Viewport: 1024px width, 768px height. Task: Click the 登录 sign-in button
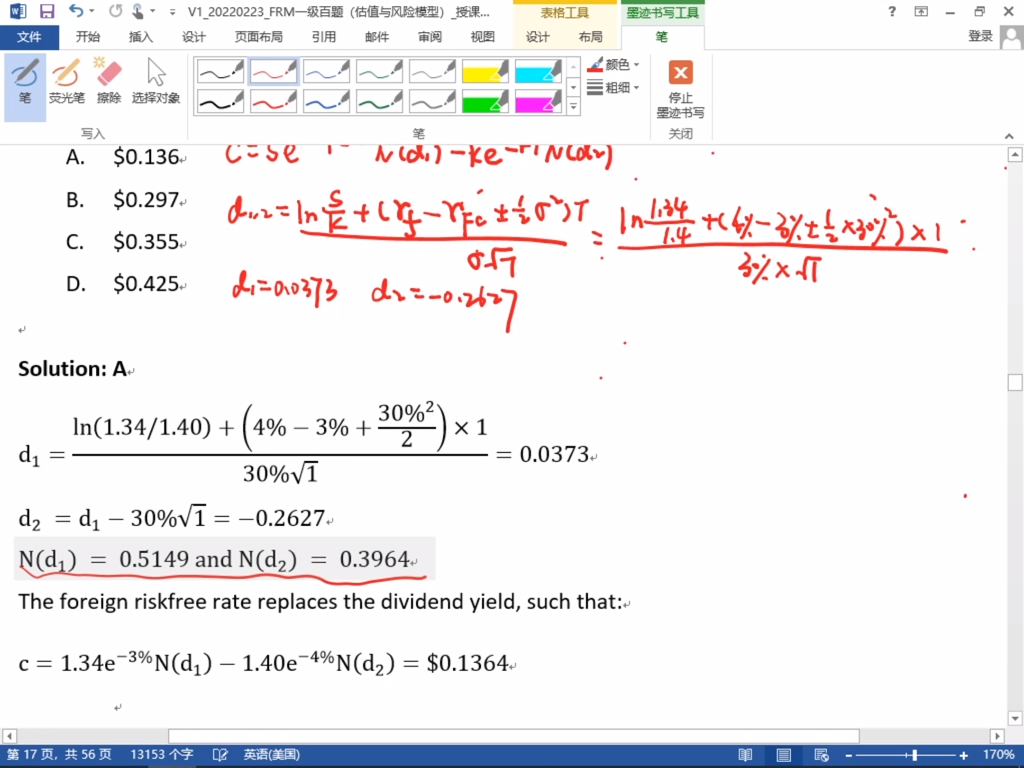pos(980,37)
